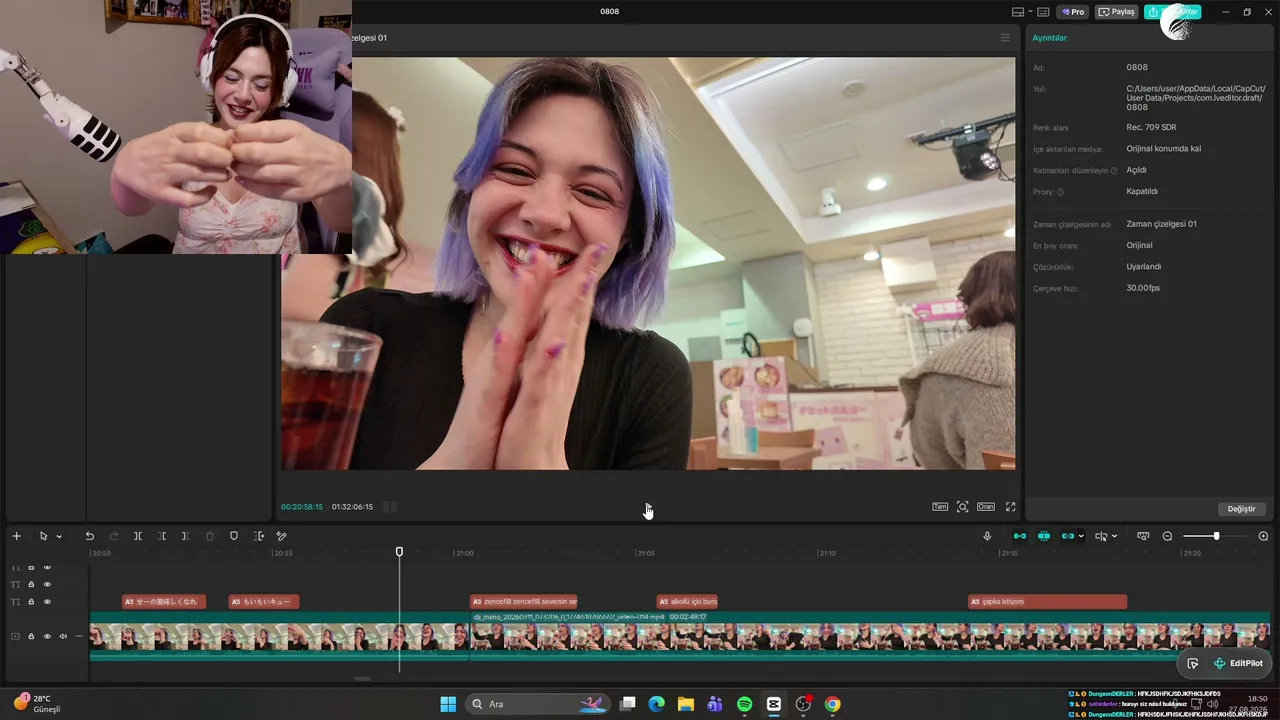
Task: Add a new track with the plus icon
Action: click(16, 536)
